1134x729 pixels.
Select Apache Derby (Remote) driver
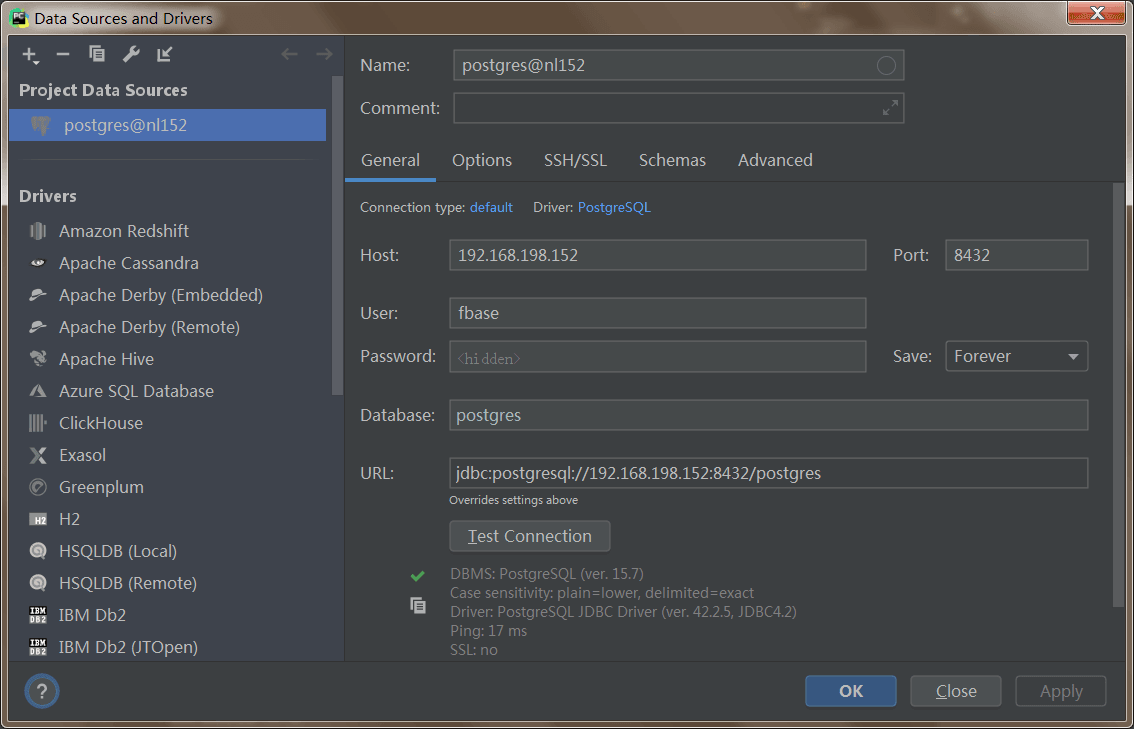pos(168,328)
